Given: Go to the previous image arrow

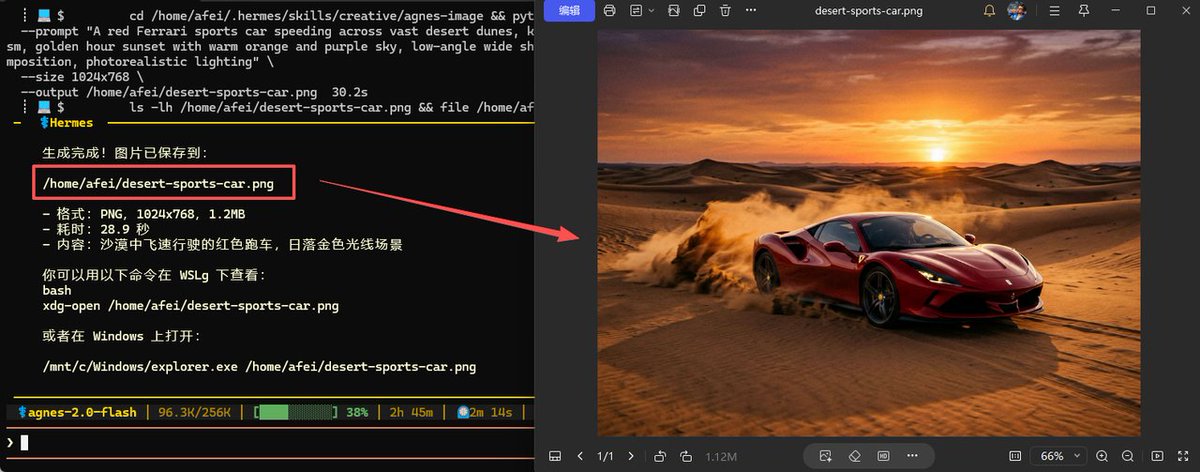Looking at the screenshot, I should pos(580,456).
